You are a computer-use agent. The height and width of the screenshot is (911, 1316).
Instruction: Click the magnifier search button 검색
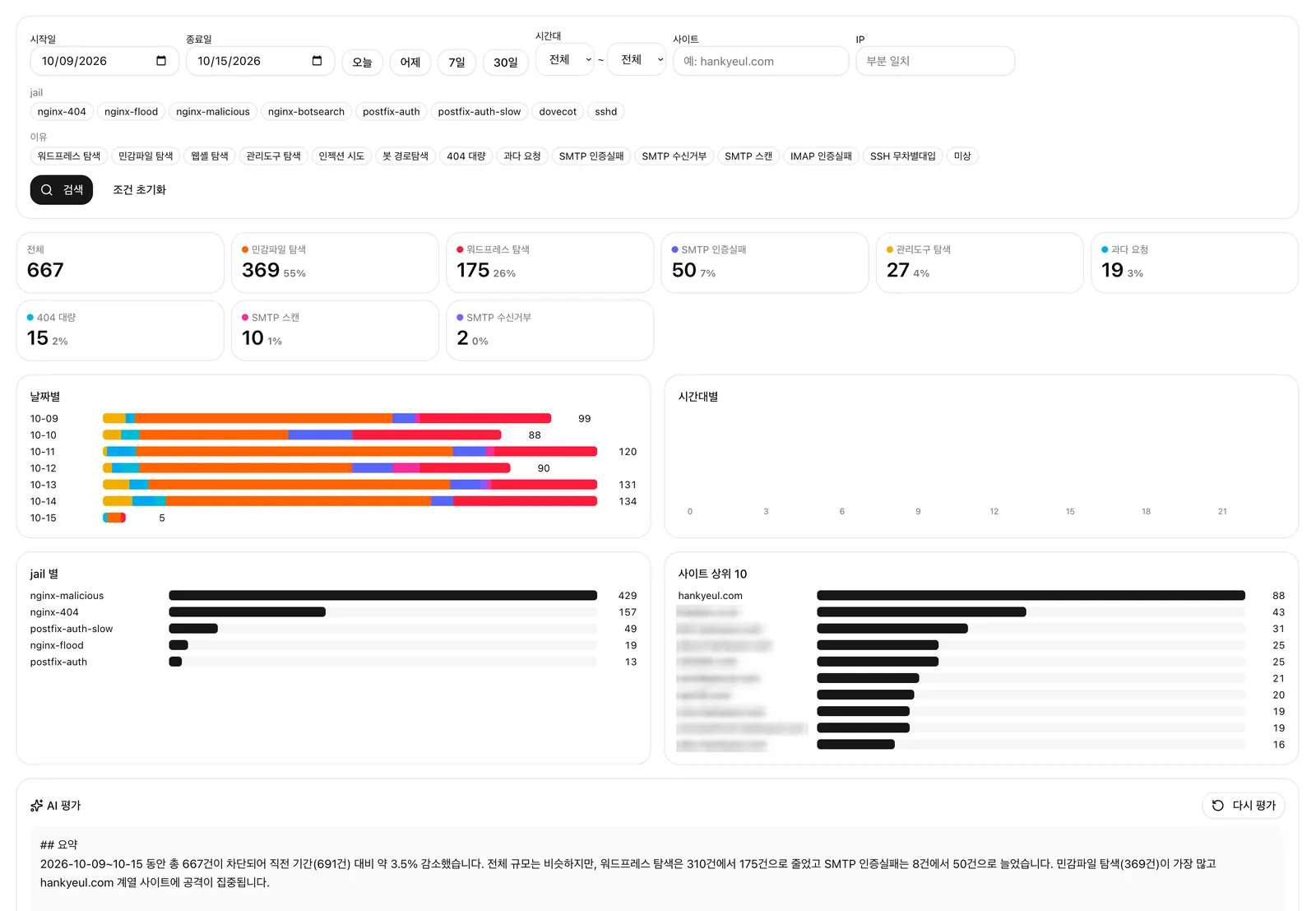[x=62, y=190]
